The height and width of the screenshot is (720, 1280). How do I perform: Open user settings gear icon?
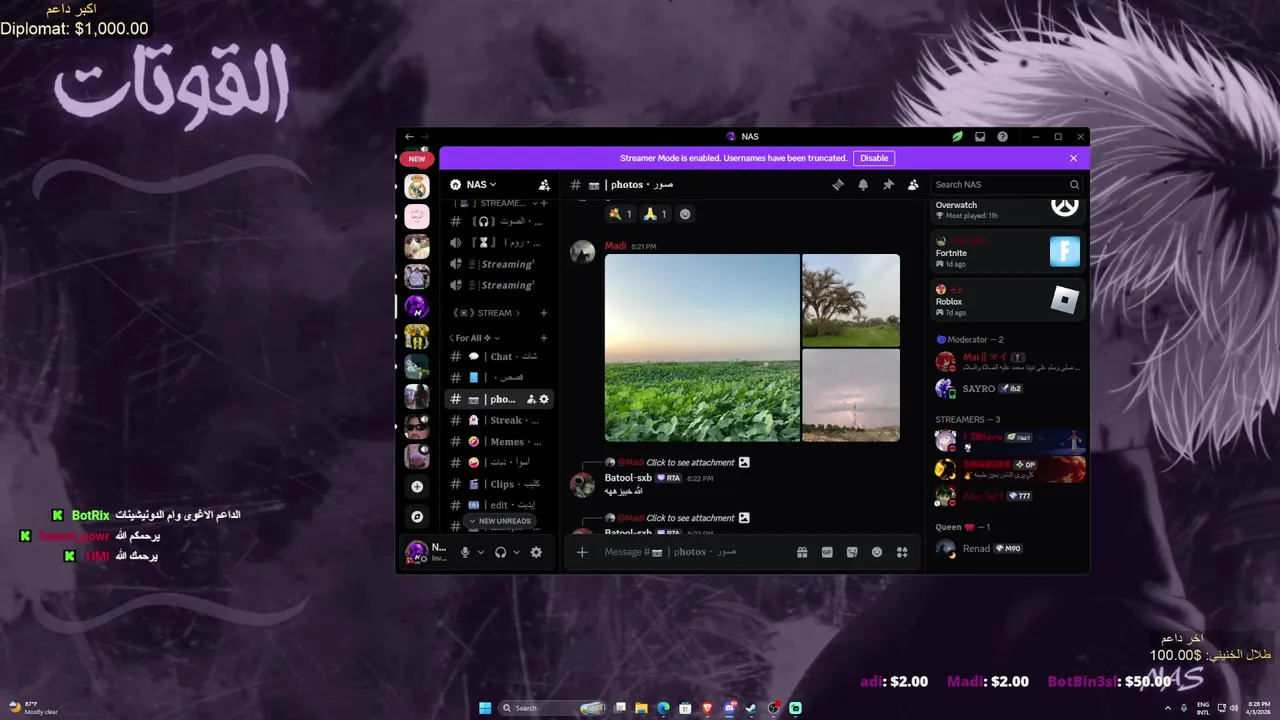coord(536,552)
